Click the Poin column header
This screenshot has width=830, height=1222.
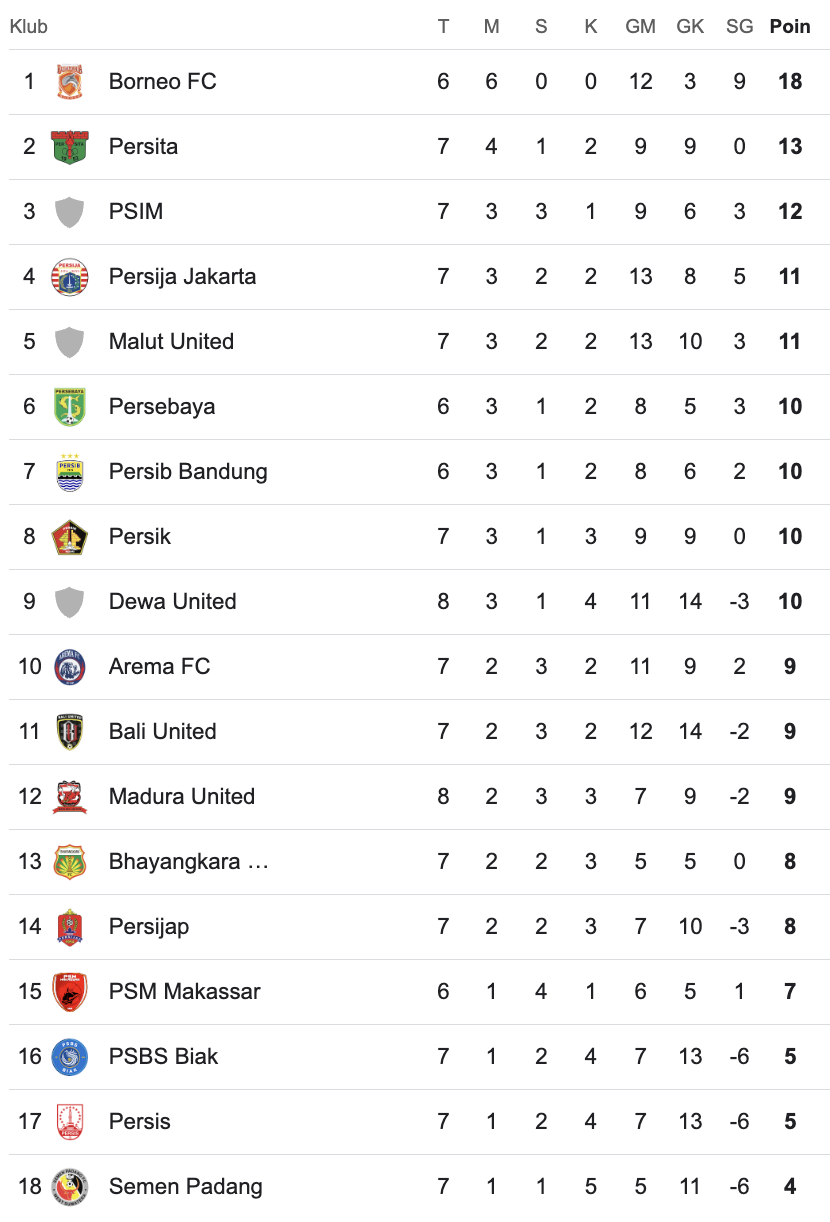[x=789, y=27]
